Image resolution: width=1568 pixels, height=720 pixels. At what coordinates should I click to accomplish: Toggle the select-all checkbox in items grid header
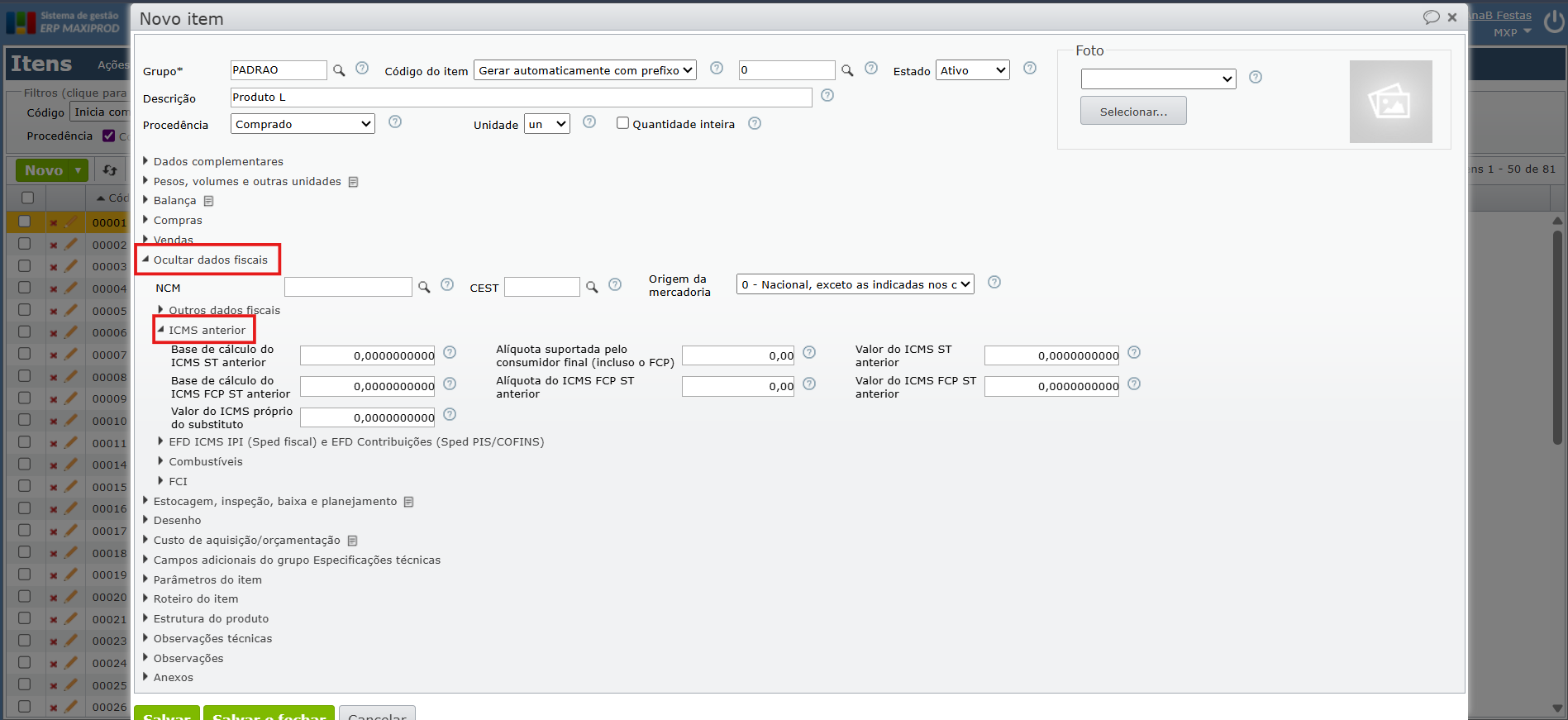point(27,198)
